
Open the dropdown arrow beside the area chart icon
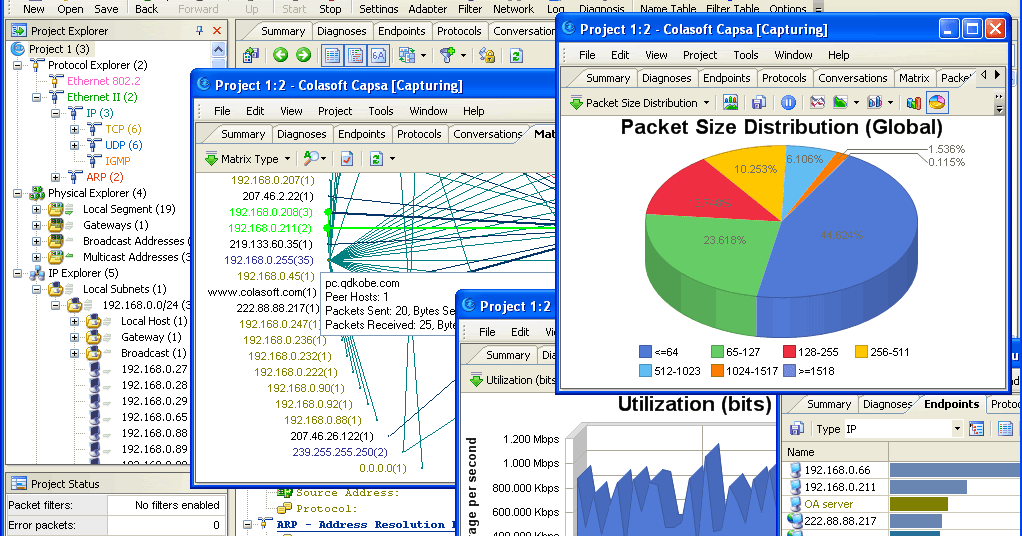(x=856, y=102)
